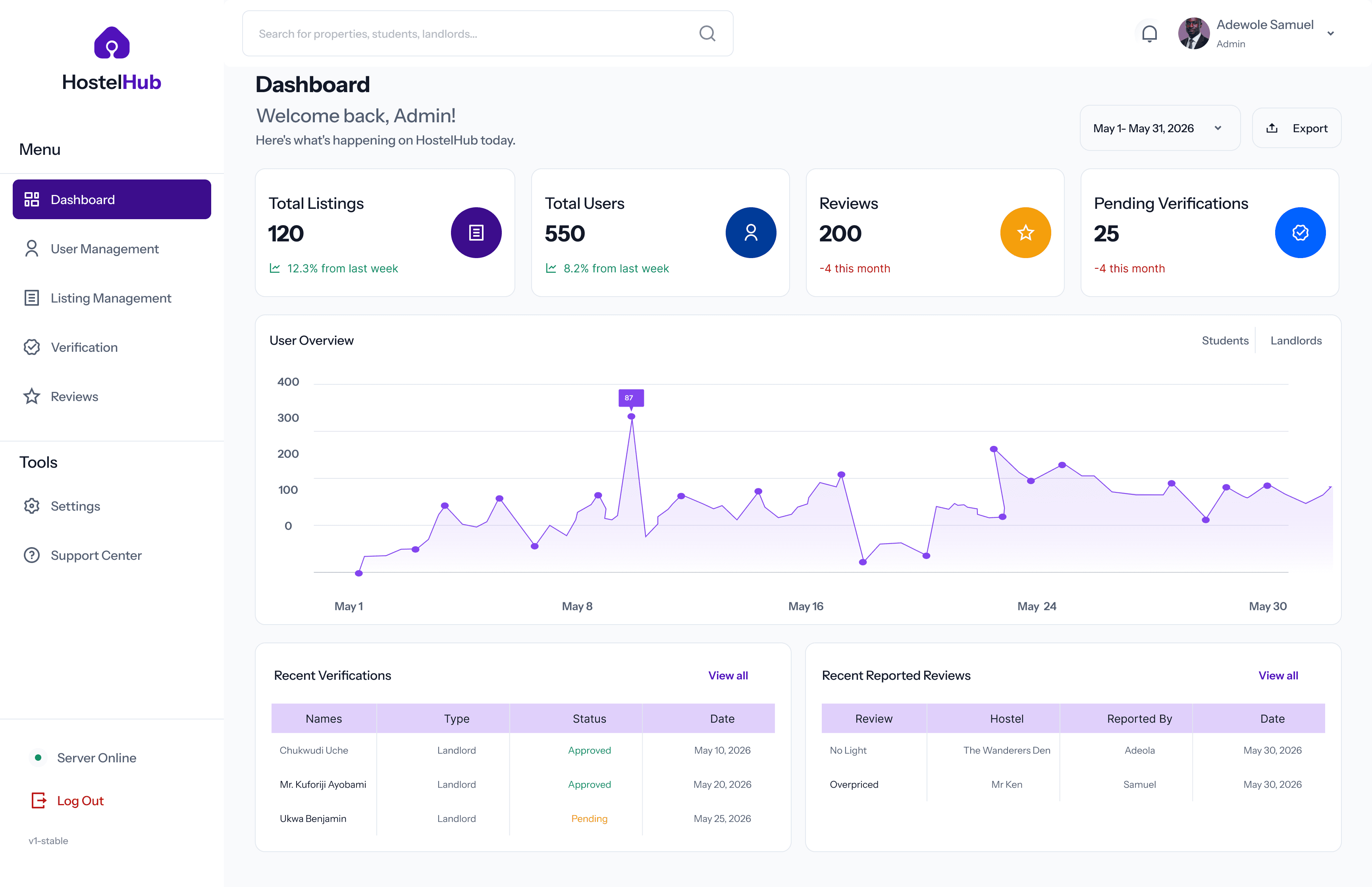Image resolution: width=1372 pixels, height=887 pixels.
Task: Click the Export upload icon
Action: [x=1272, y=128]
